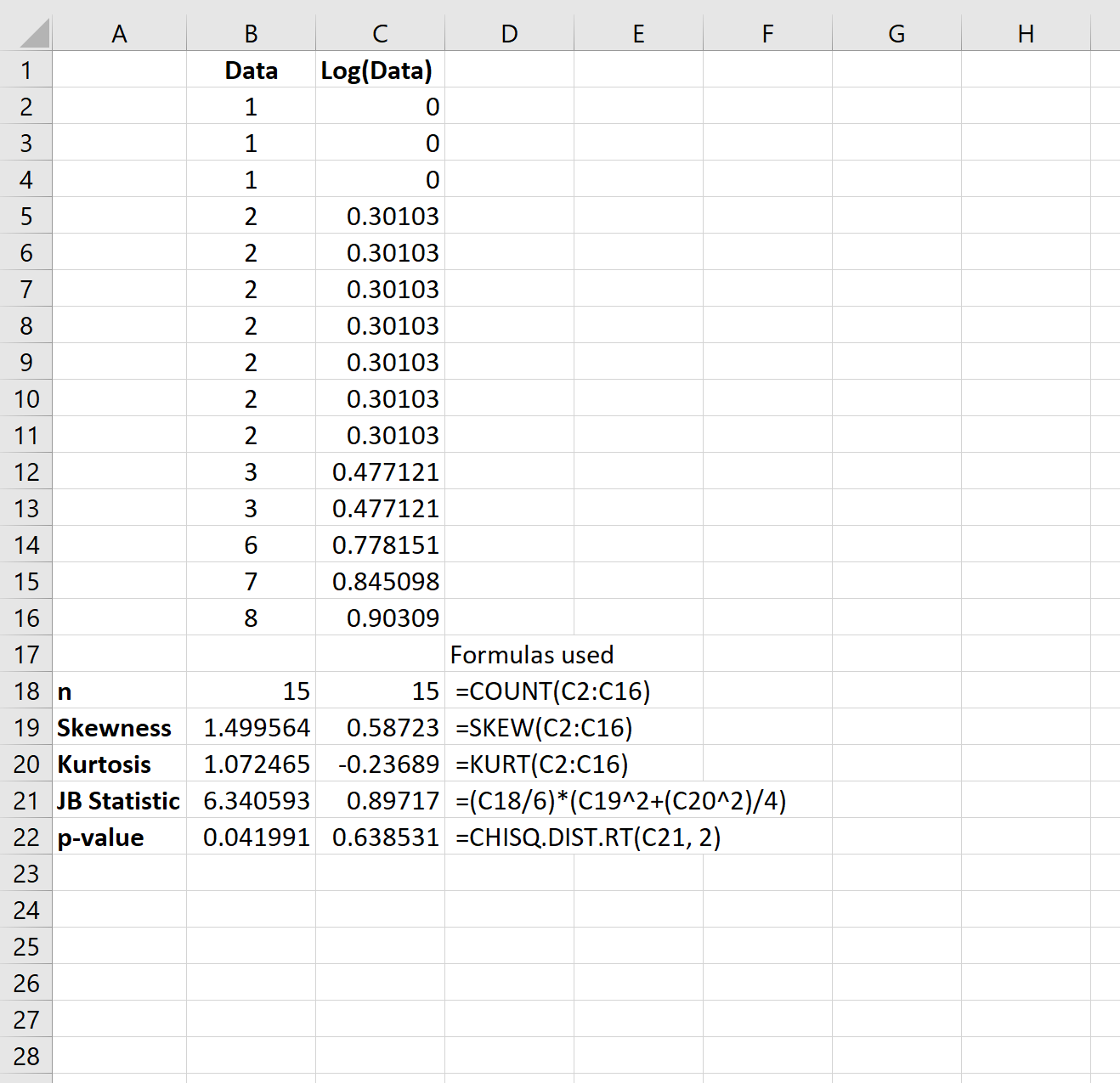Select the JB Statistic label cell

(118, 801)
